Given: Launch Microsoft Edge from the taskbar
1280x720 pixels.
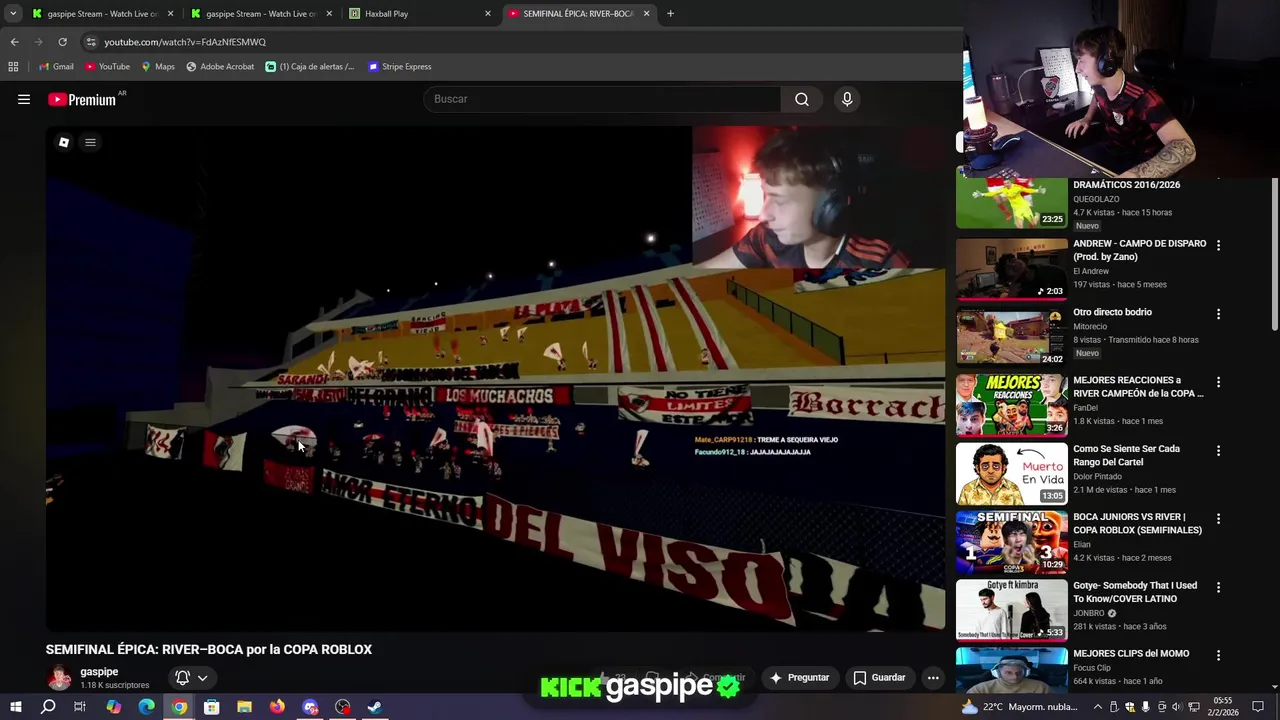Looking at the screenshot, I should click(x=146, y=707).
